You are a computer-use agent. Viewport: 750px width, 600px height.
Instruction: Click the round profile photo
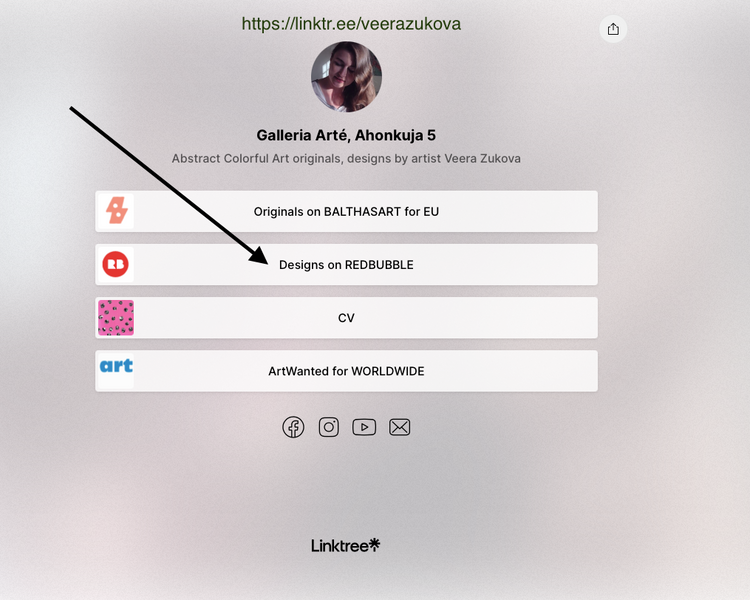pos(346,77)
